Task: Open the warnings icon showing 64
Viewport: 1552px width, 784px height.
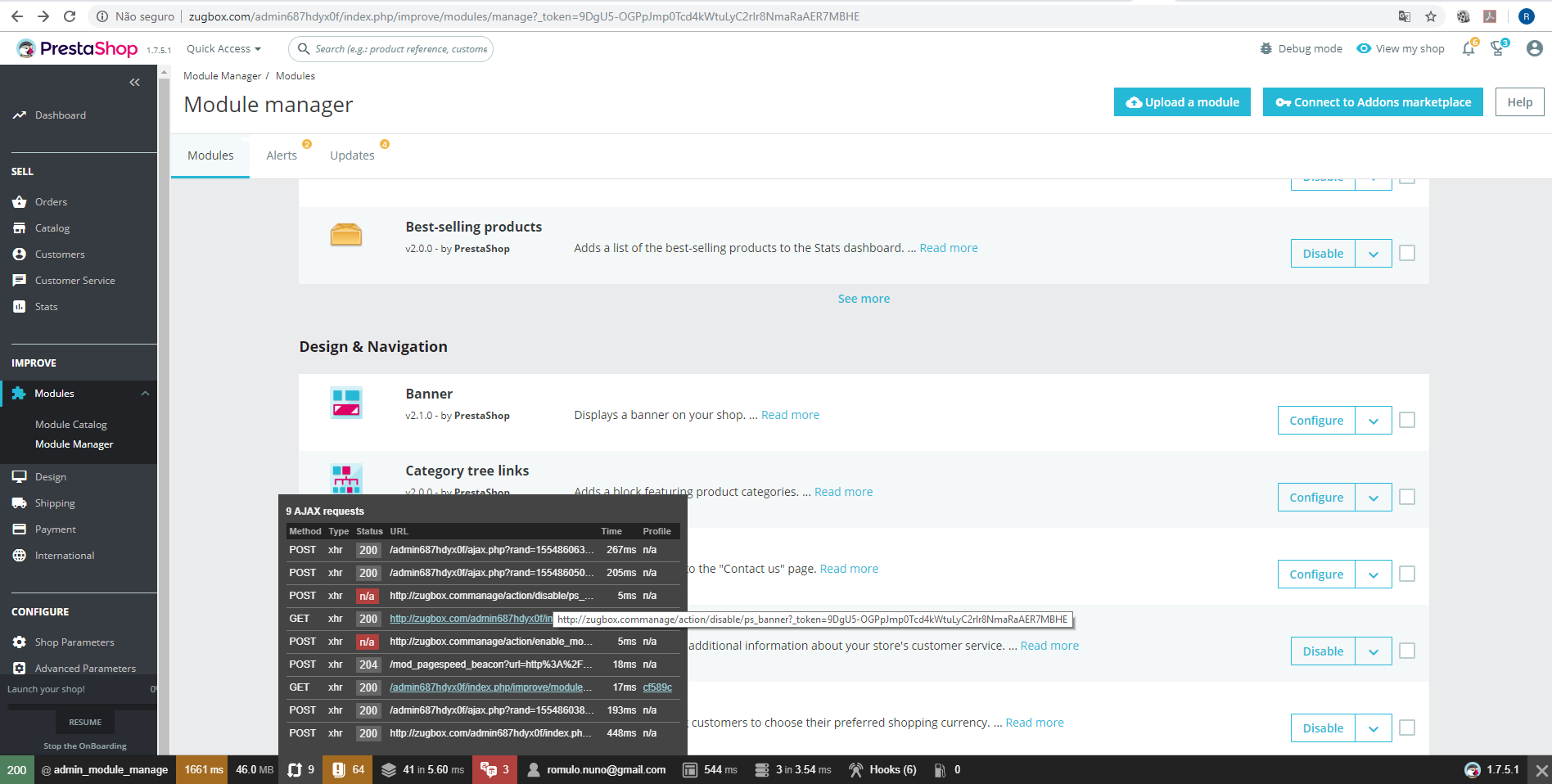Action: (338, 770)
